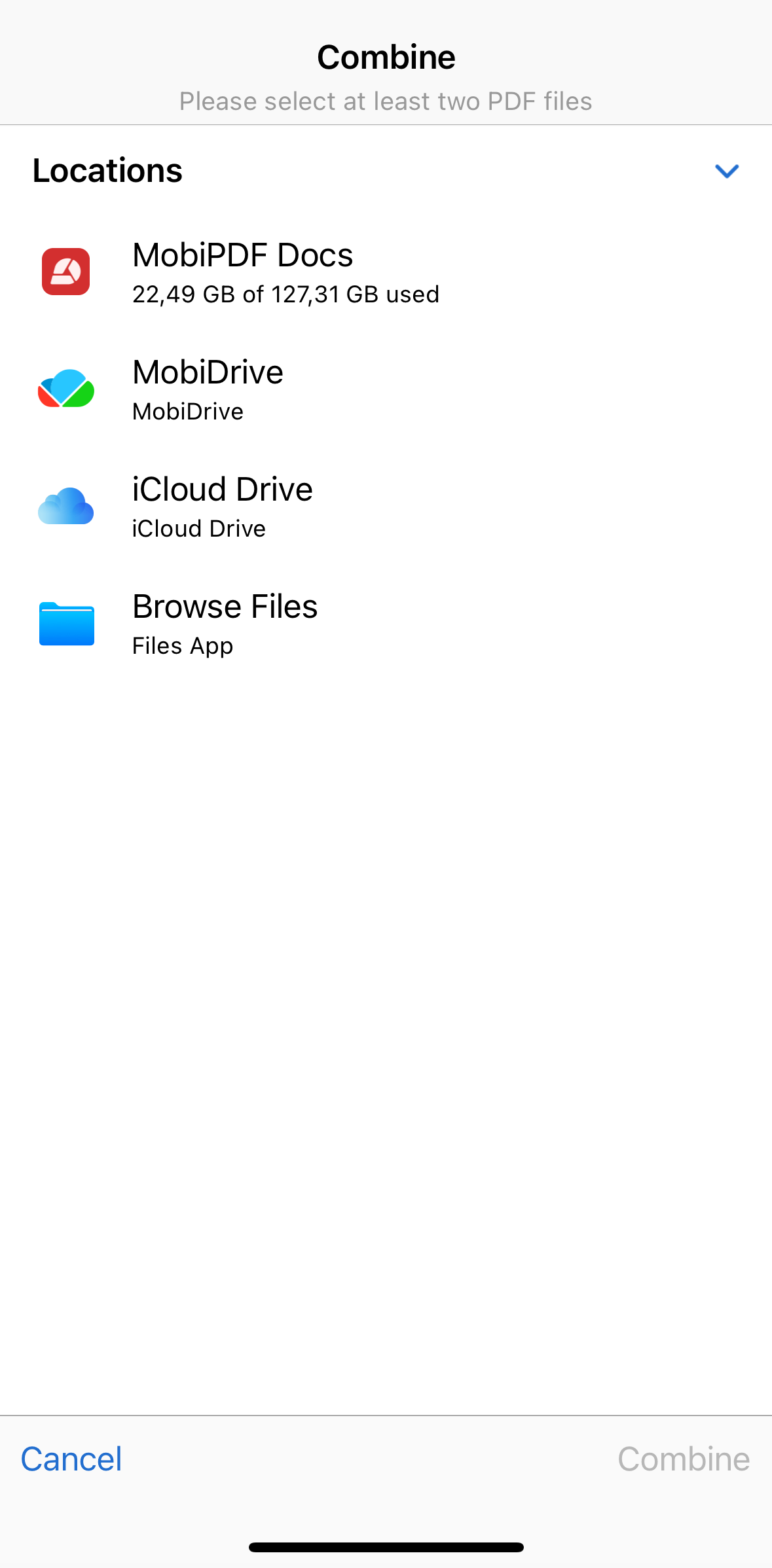Tap the home indicator bar
Screen dimensions: 772x1568
pos(386,1547)
